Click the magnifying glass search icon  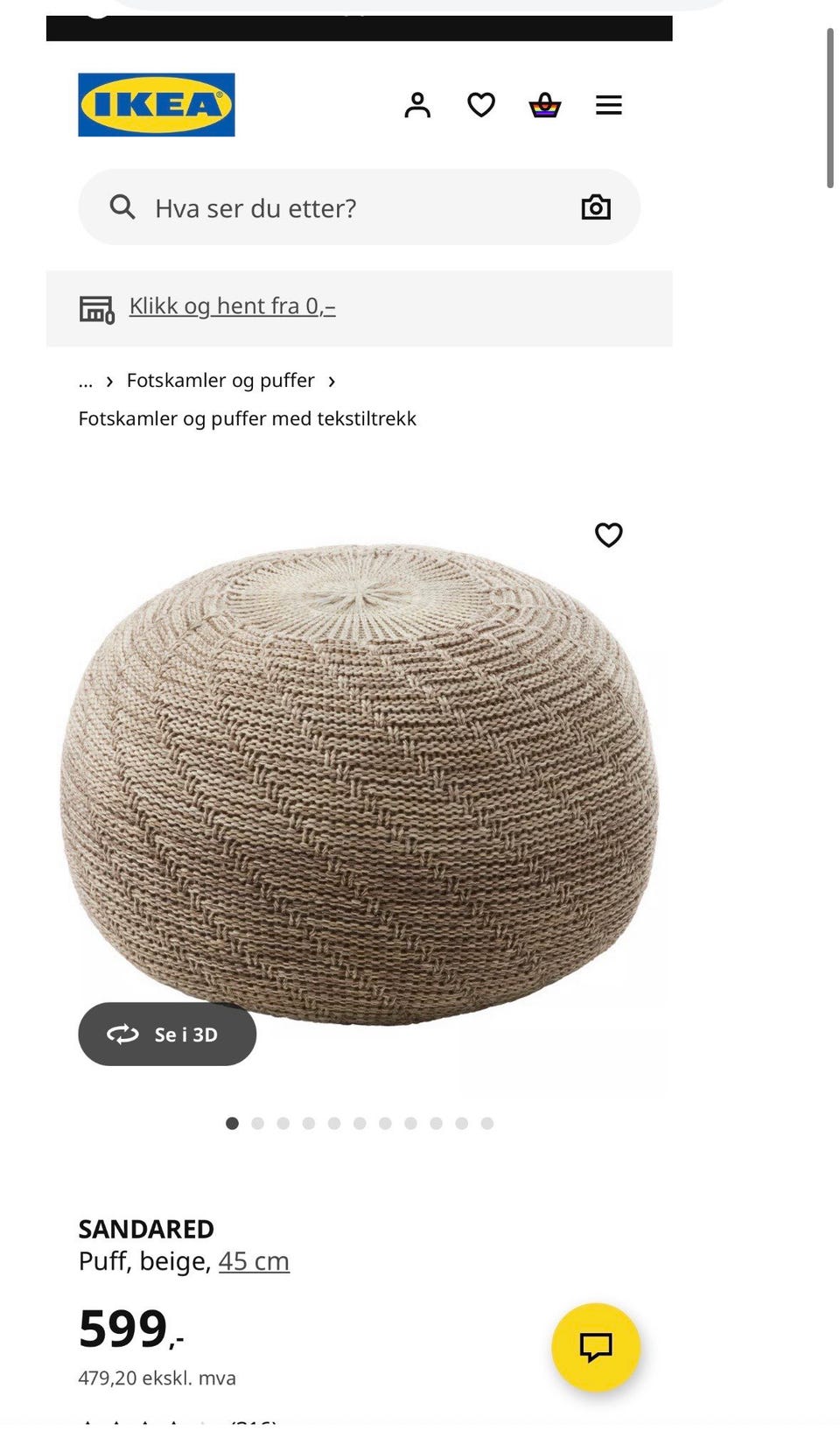click(122, 207)
